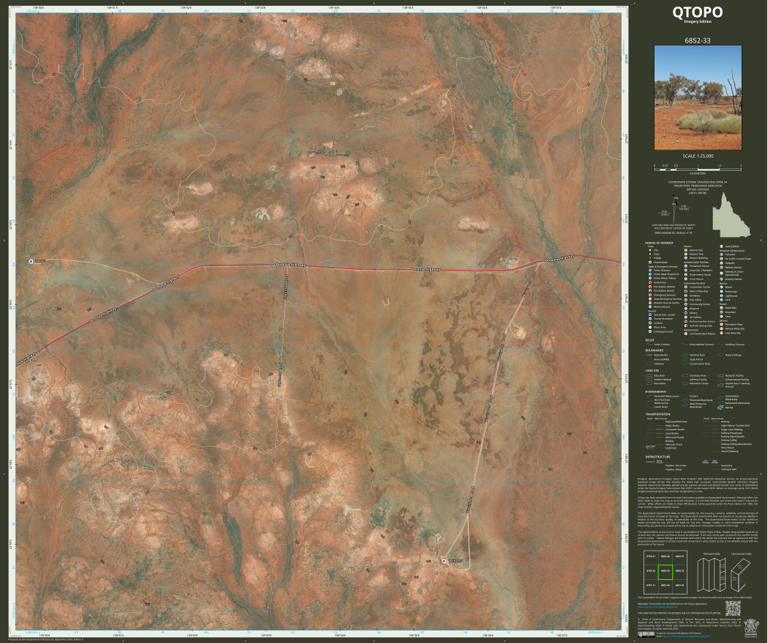Click the Fire Station (Rural) legend icon
768x643 pixels.
(650, 291)
